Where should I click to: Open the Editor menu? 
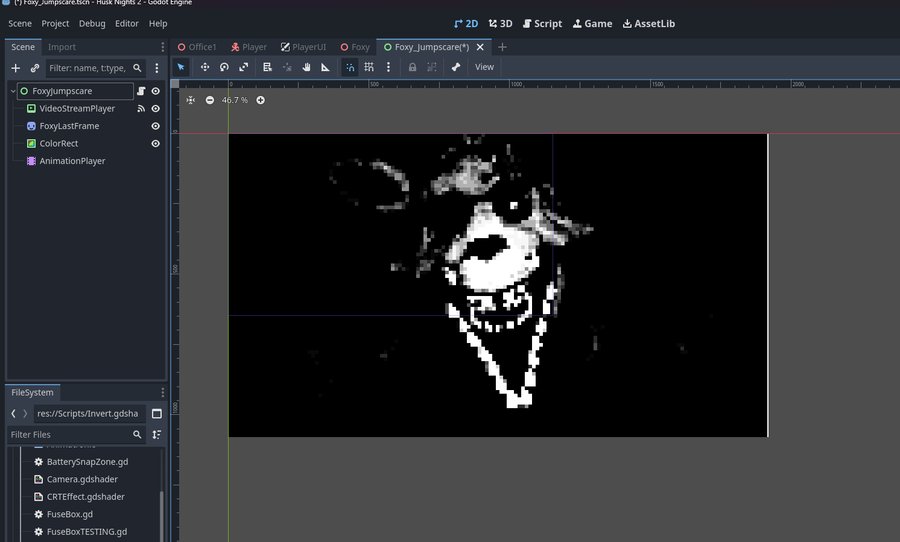click(127, 24)
